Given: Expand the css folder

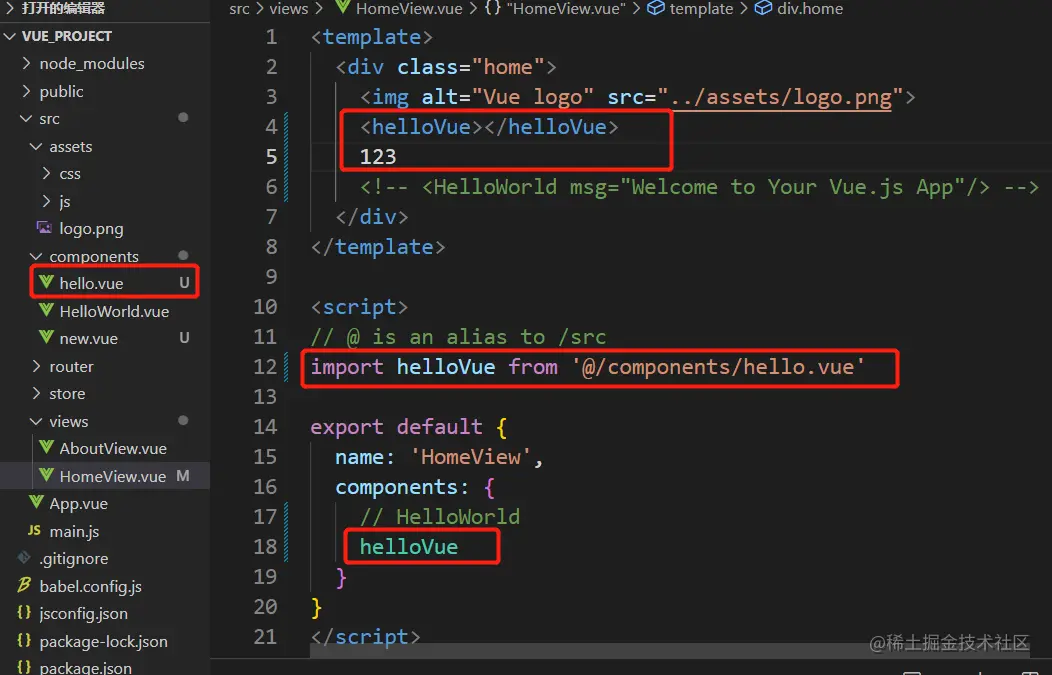Looking at the screenshot, I should (x=46, y=173).
